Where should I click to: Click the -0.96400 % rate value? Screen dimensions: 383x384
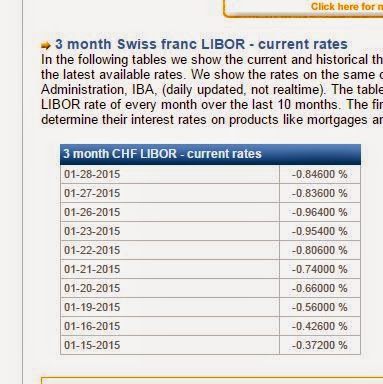pos(320,212)
